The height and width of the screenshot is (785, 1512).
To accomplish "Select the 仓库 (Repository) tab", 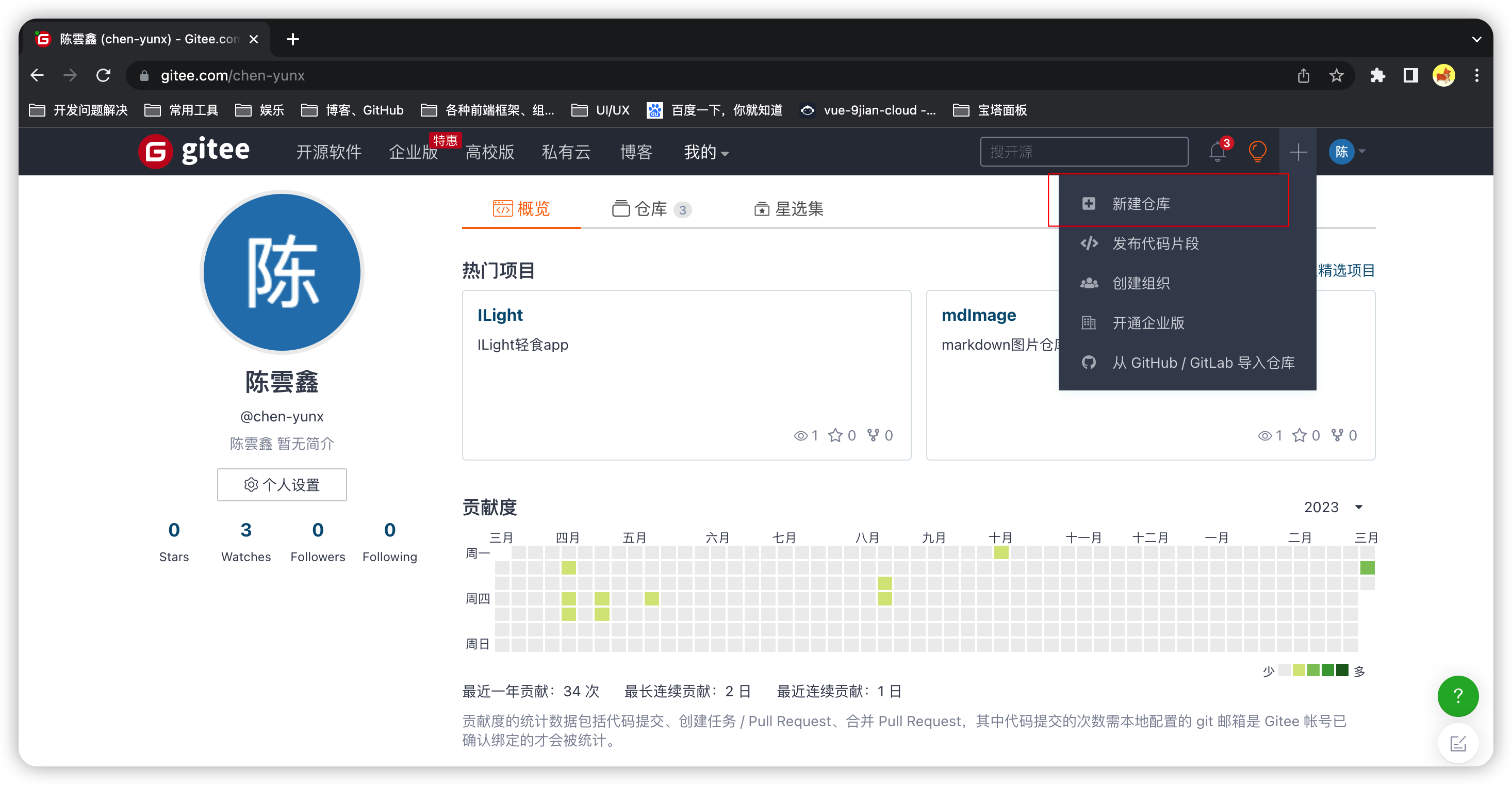I will click(x=650, y=209).
